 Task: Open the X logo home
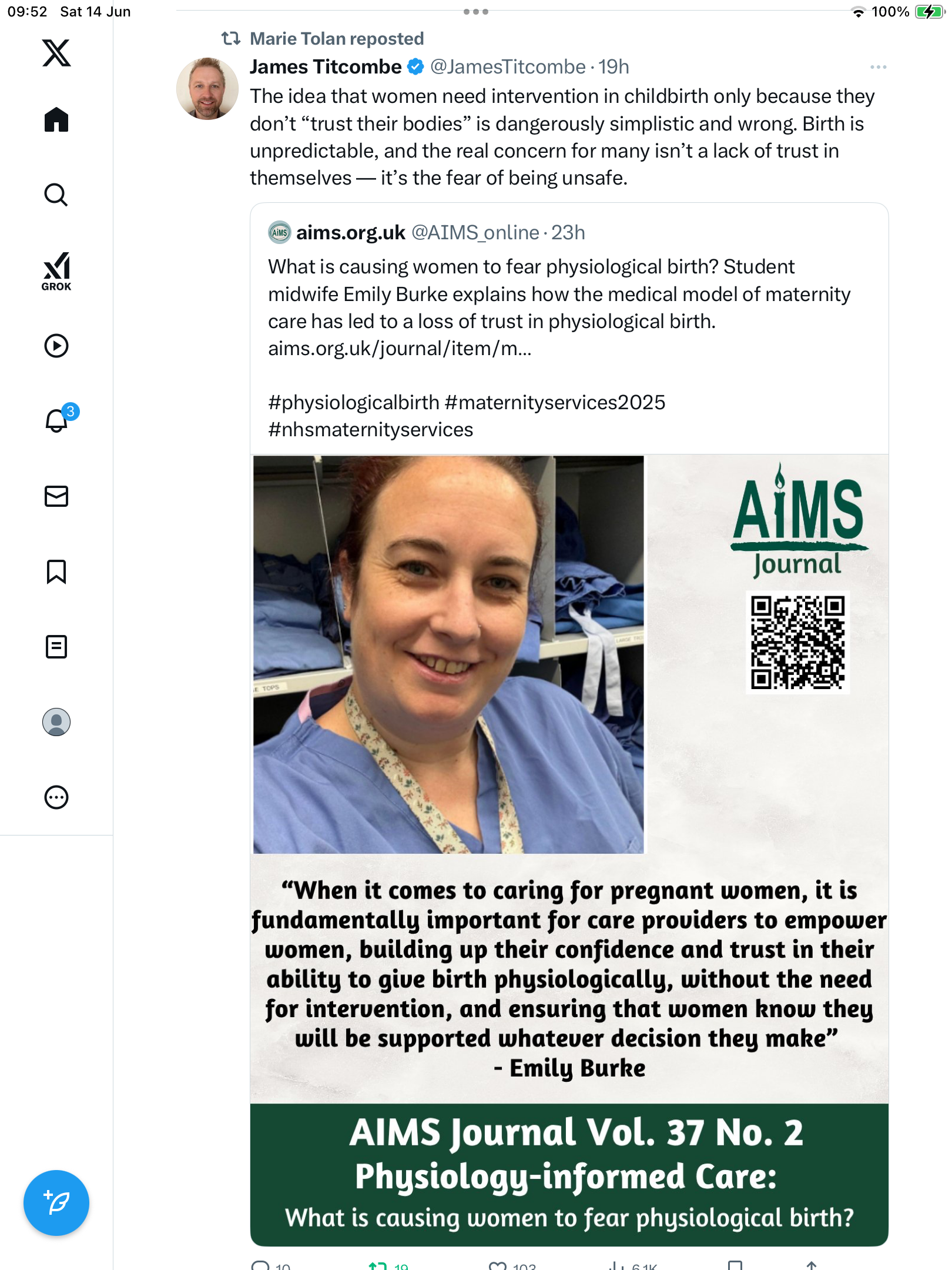pyautogui.click(x=56, y=53)
